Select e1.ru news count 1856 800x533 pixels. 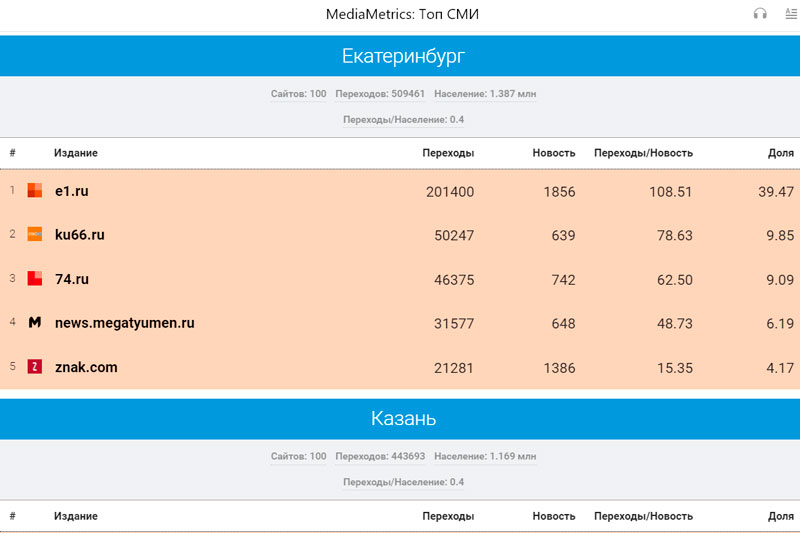pyautogui.click(x=559, y=192)
